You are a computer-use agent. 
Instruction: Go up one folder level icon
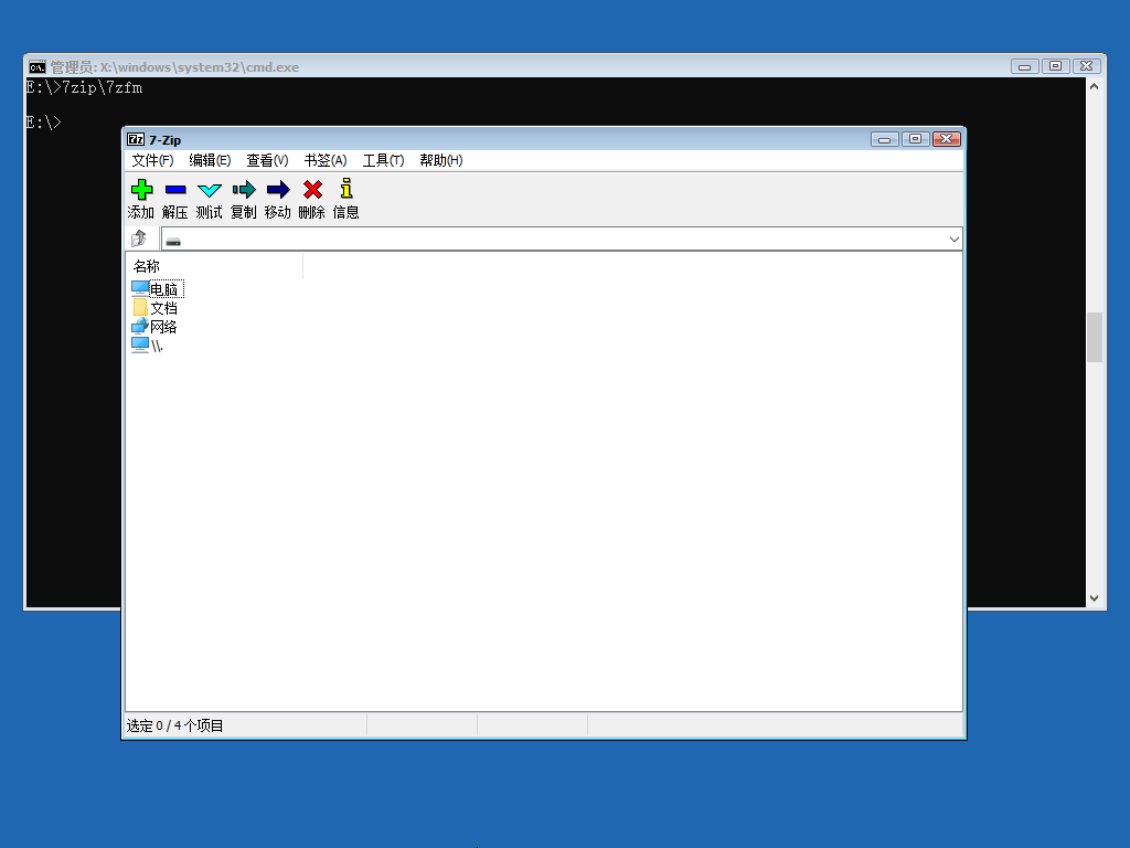pyautogui.click(x=139, y=238)
